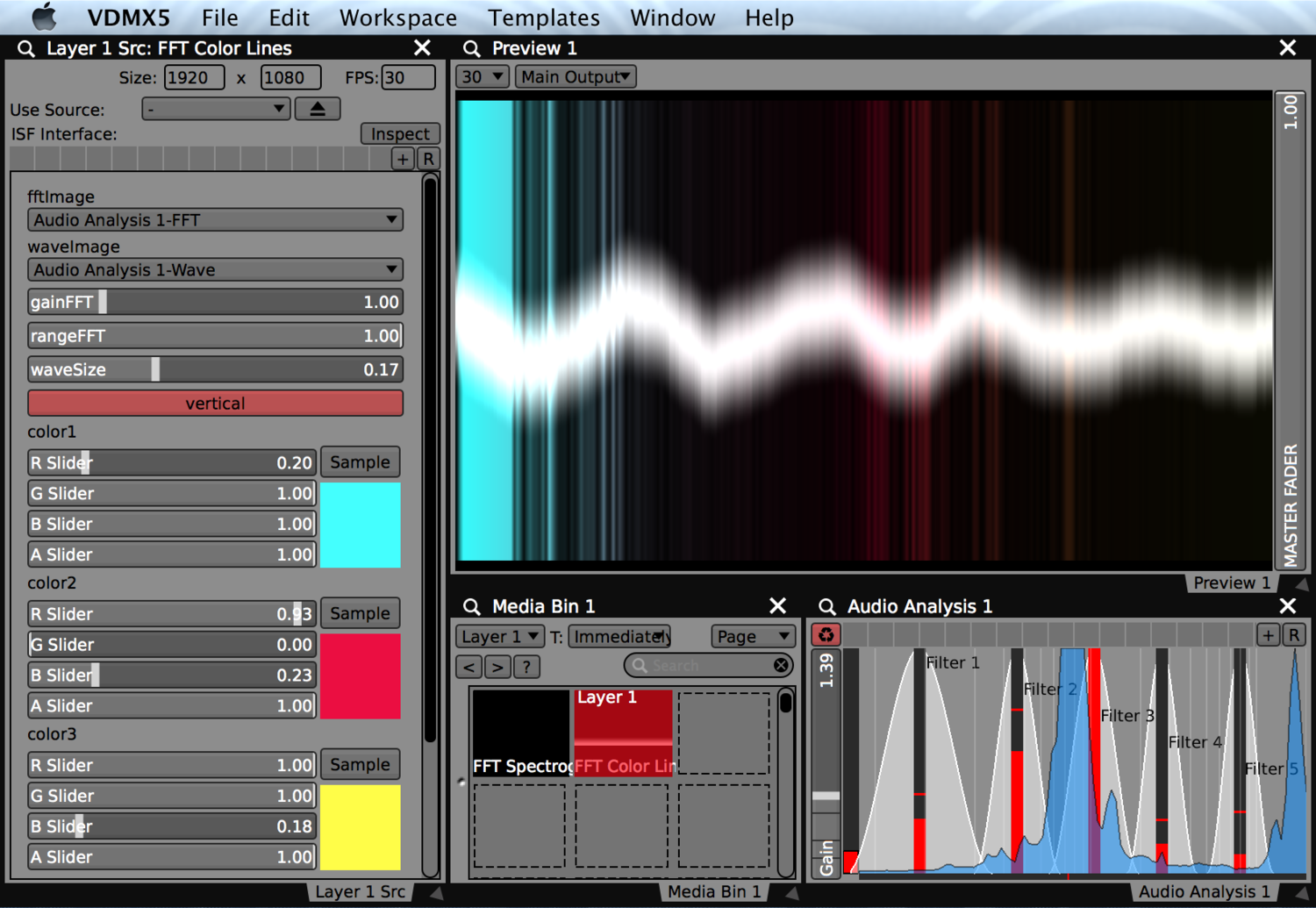The height and width of the screenshot is (908, 1316).
Task: Click the Gain slider in Audio Analysis
Action: 826,762
